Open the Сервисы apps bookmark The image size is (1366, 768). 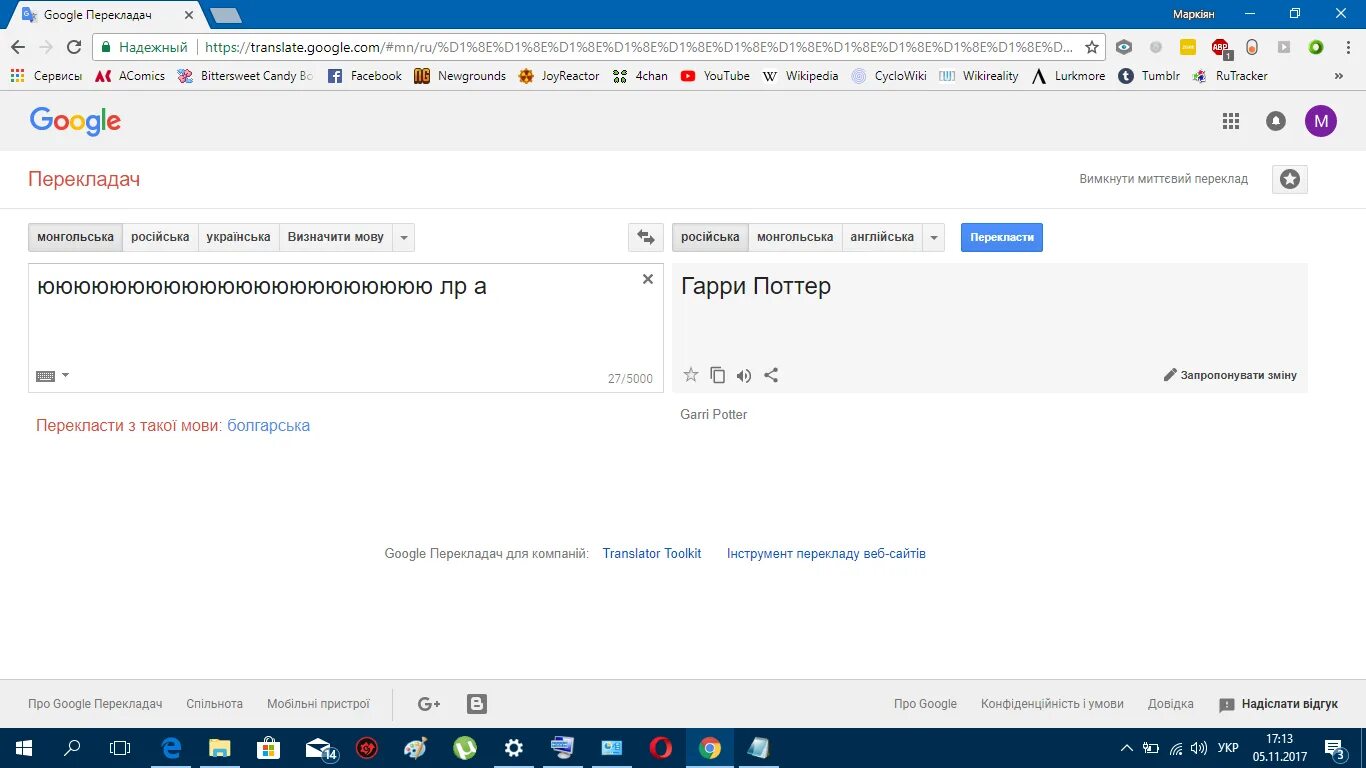46,76
